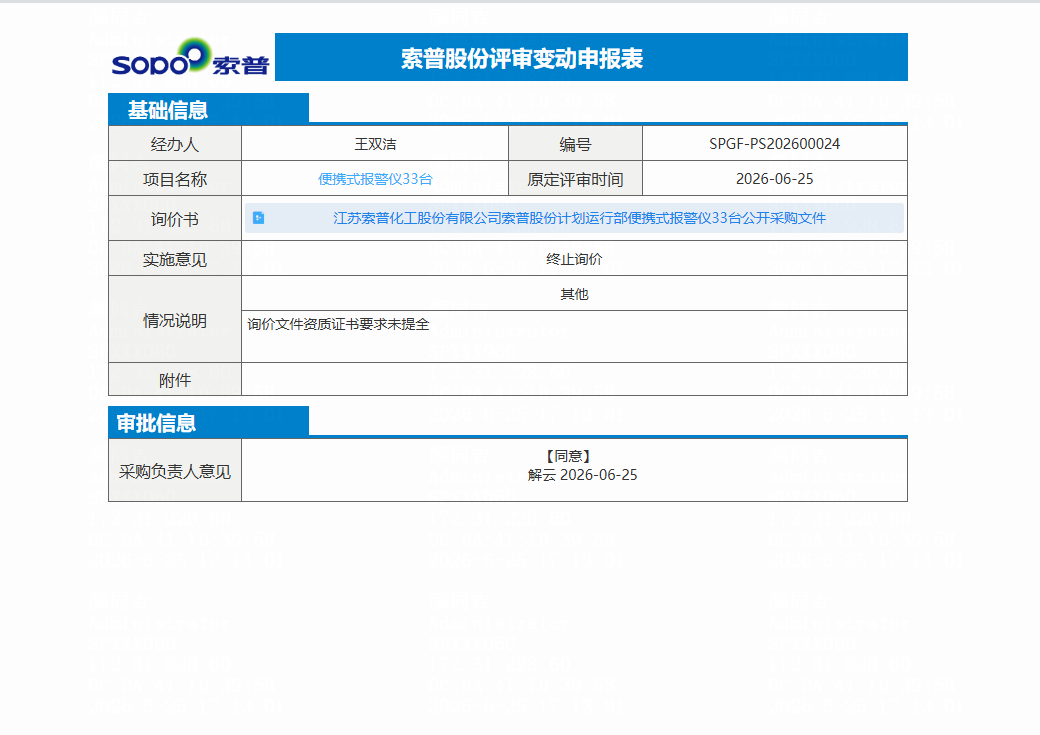The height and width of the screenshot is (735, 1040).
Task: Click the 其他 situation type cell
Action: click(x=574, y=293)
